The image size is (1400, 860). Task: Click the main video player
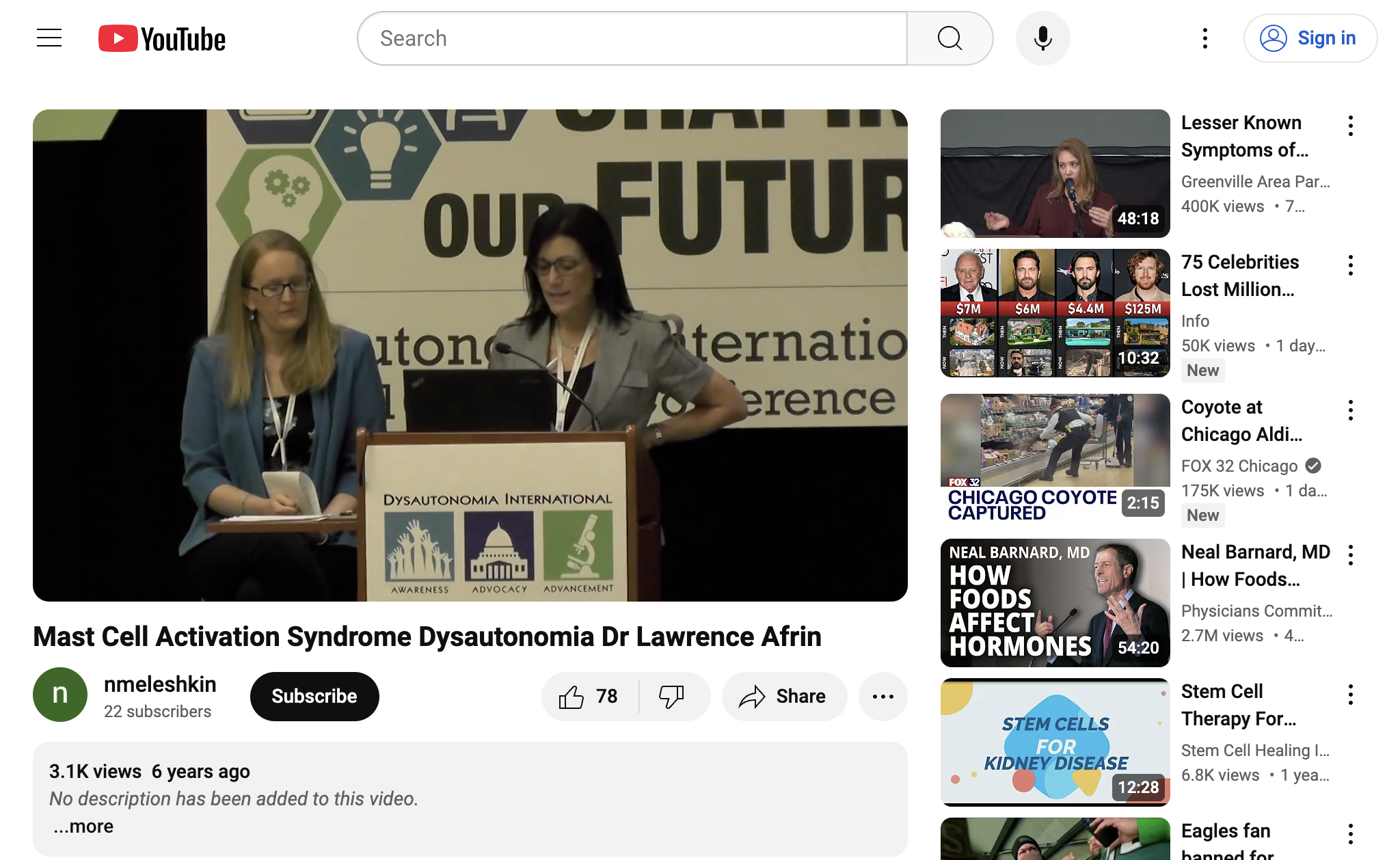click(x=470, y=355)
